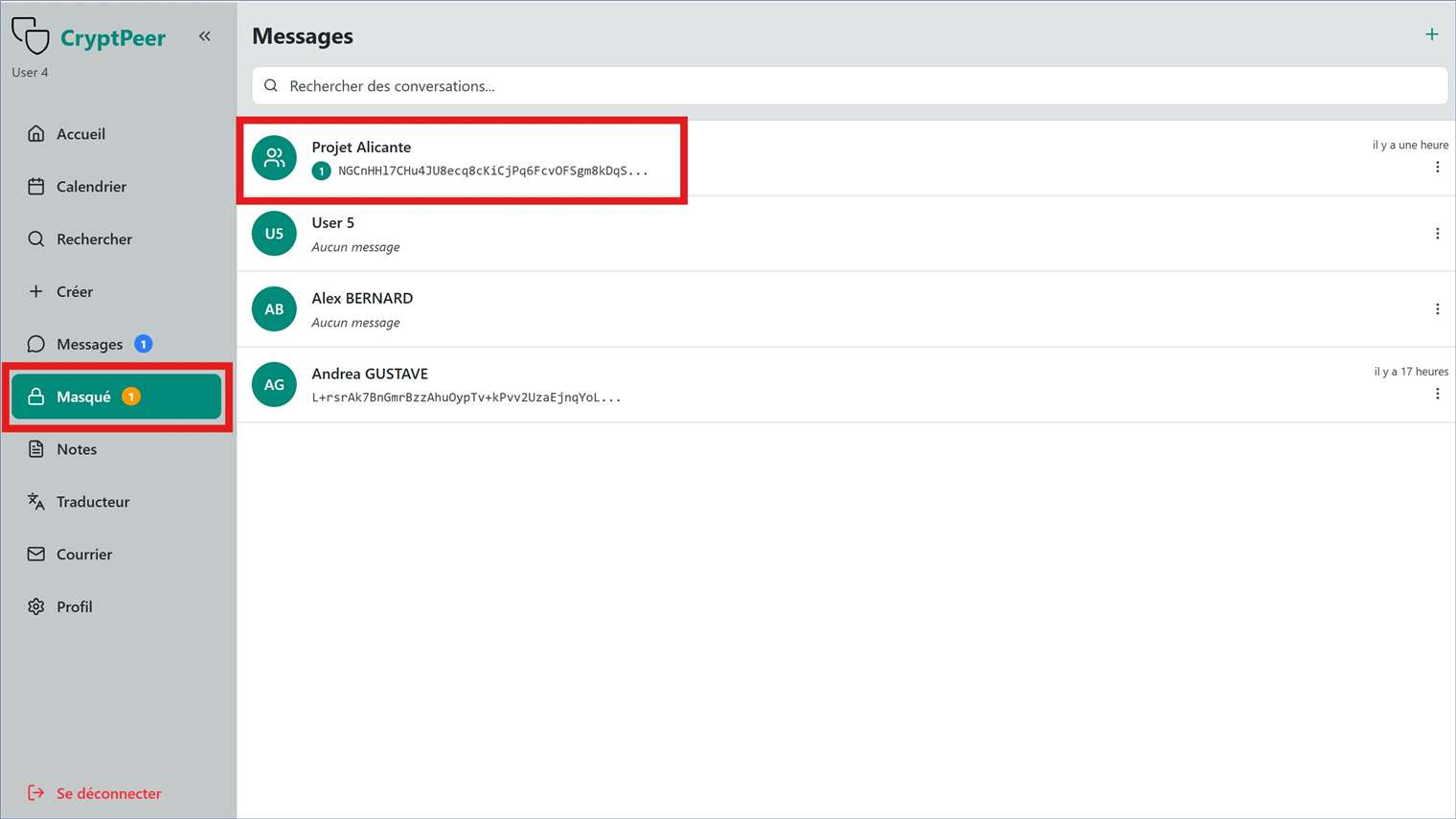Click the AG avatar for Andrea GUSTAVE
1456x819 pixels.
tap(274, 385)
